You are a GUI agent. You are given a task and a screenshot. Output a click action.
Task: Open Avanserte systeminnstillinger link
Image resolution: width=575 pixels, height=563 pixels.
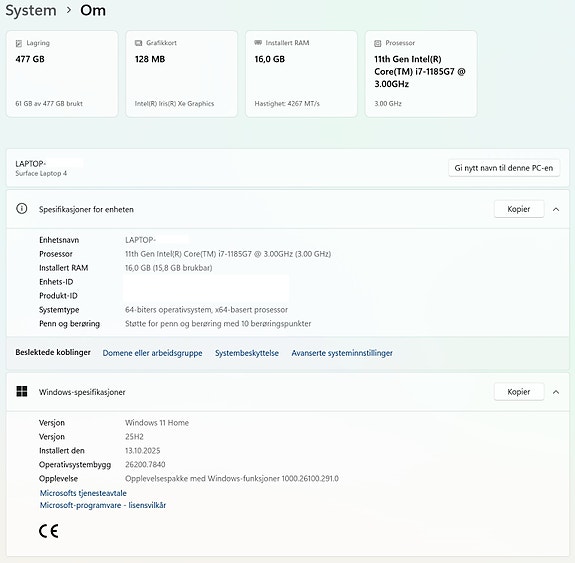pyautogui.click(x=342, y=353)
